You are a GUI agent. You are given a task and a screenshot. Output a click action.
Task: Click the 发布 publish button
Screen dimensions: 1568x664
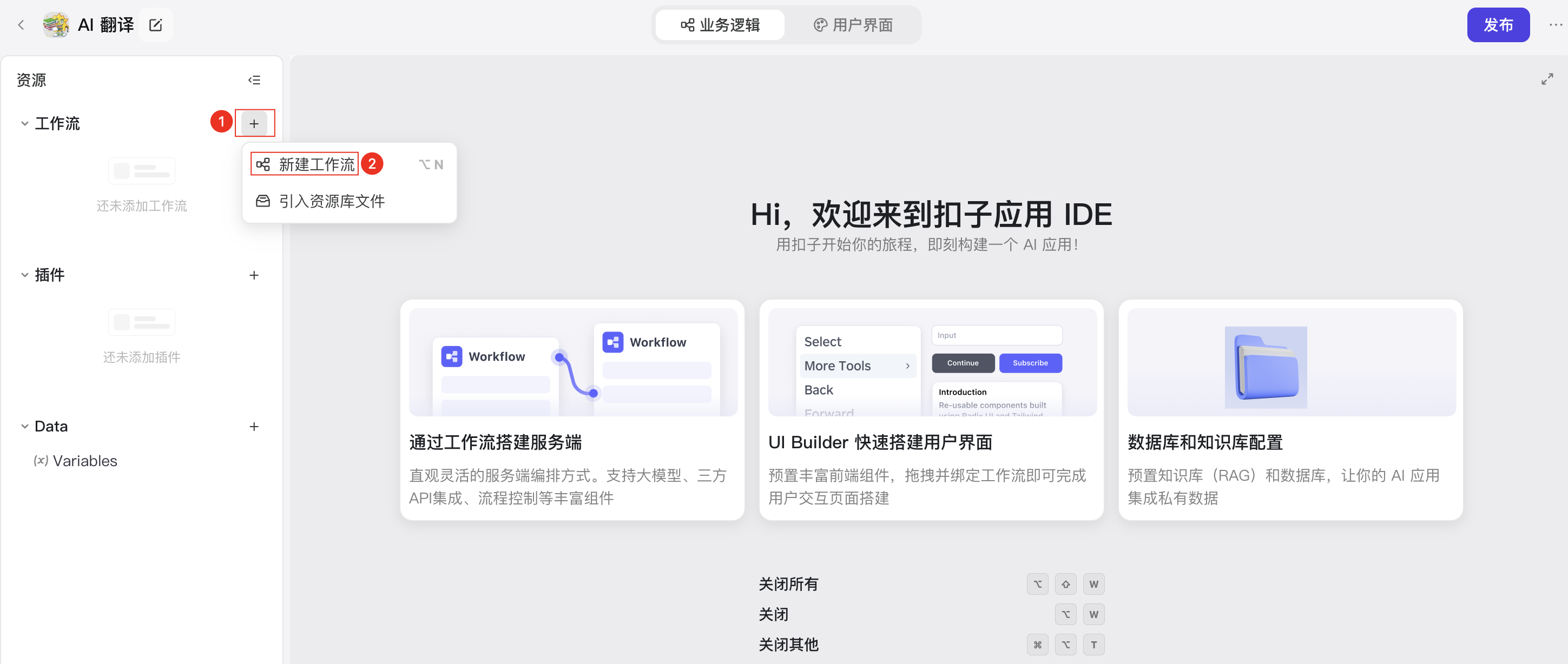[1498, 25]
